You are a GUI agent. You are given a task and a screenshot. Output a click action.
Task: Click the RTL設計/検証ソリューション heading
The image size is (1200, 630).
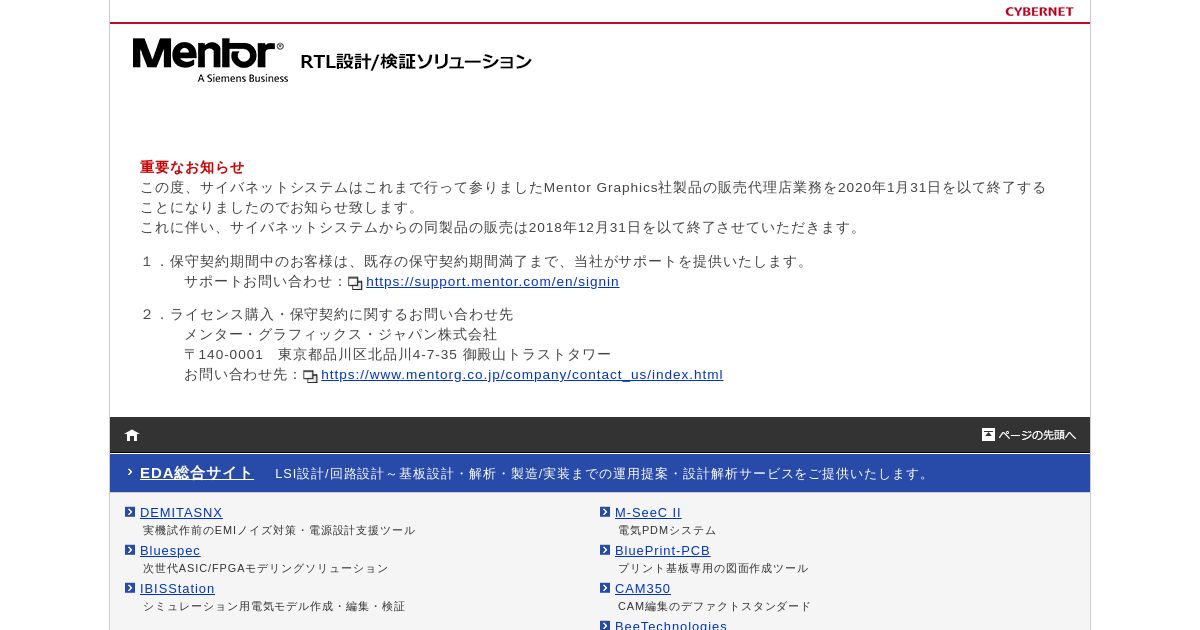(416, 61)
